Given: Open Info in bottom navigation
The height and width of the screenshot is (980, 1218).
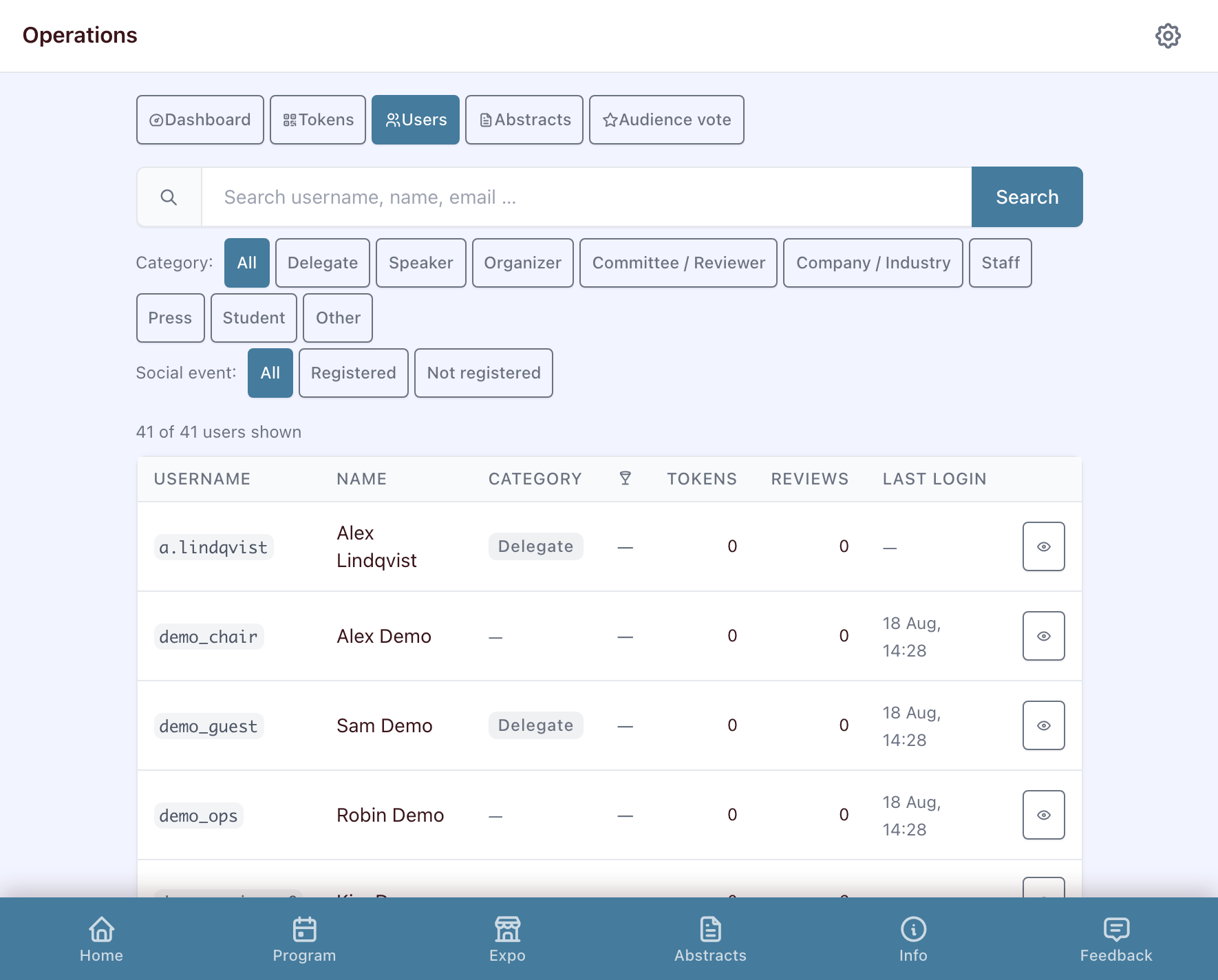Looking at the screenshot, I should [x=913, y=939].
